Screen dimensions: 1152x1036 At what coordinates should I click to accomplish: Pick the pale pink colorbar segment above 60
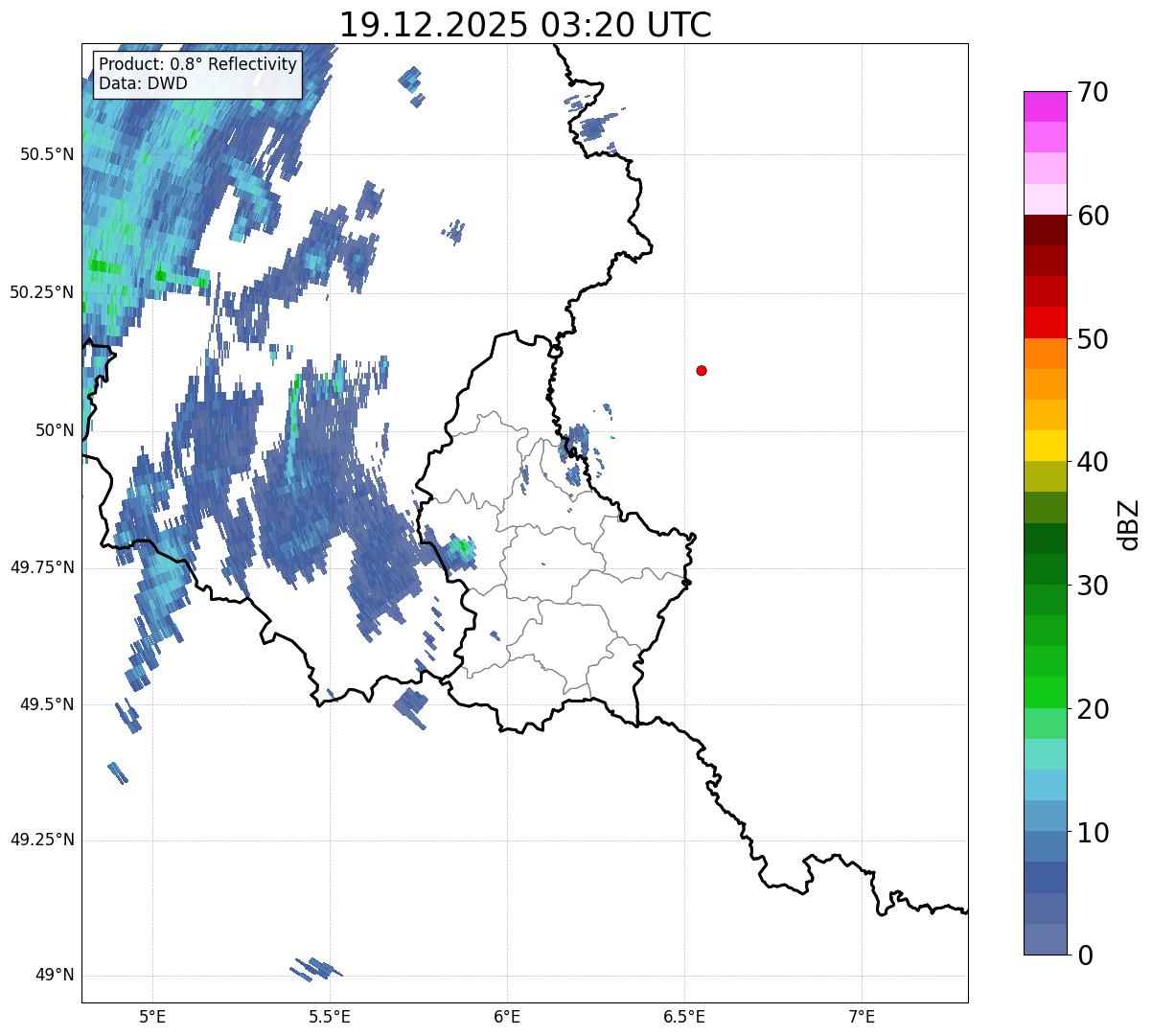[1045, 199]
